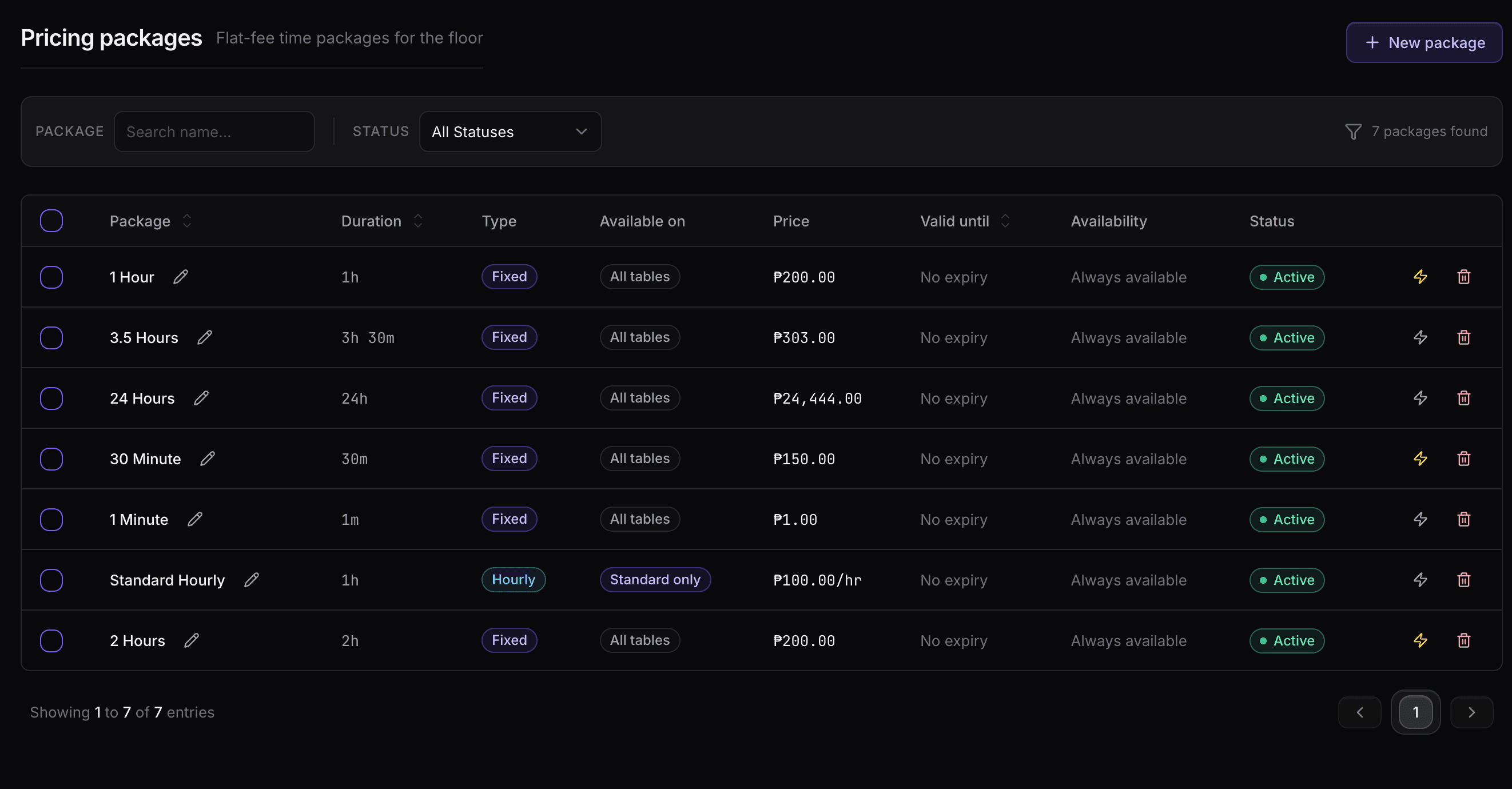Screen dimensions: 1512x789
Task: Edit the Standard Hourly package pencil icon
Action: [252, 580]
